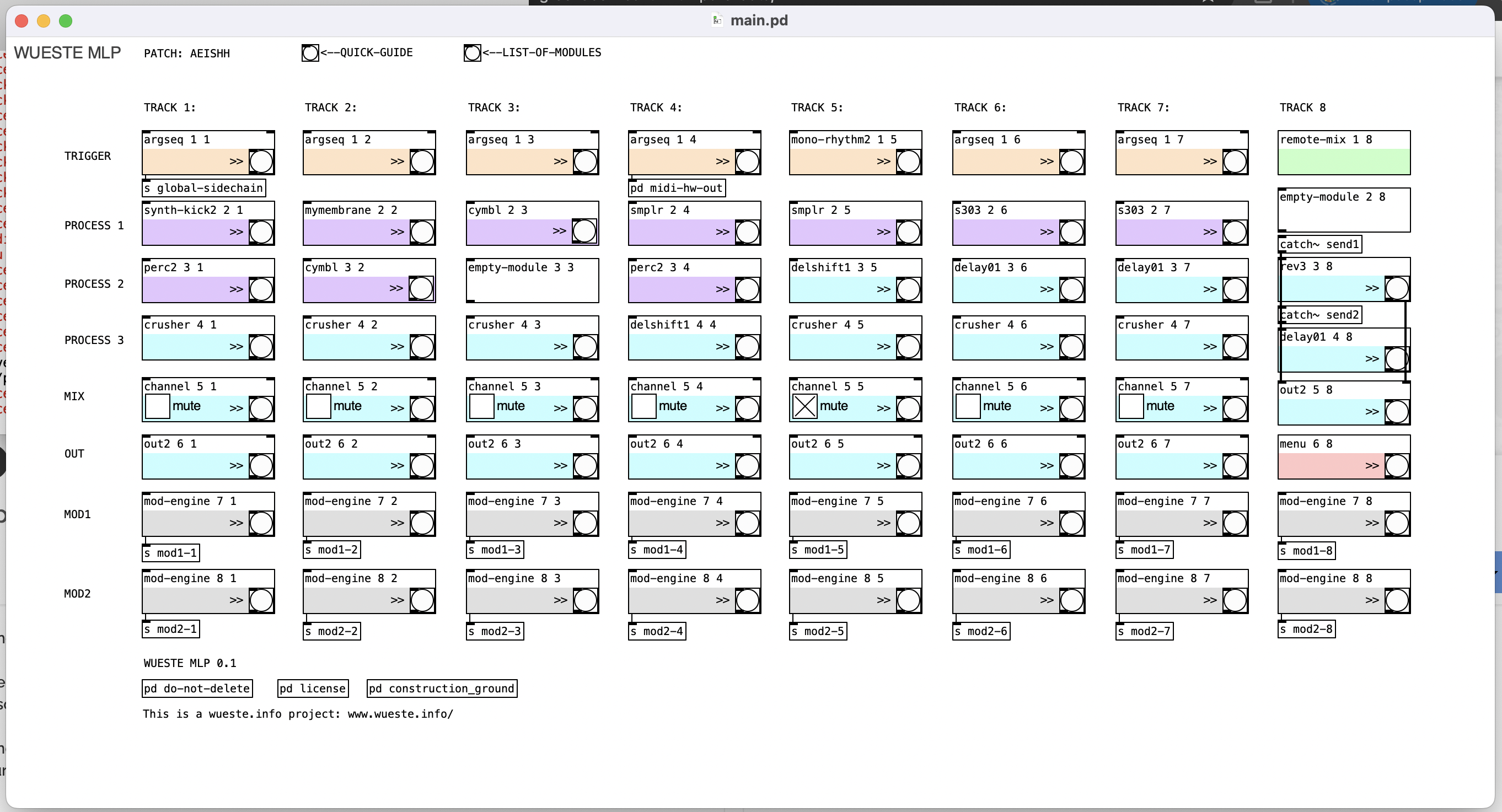Click the bang circle in synth-kick2 2 1

pos(261,232)
